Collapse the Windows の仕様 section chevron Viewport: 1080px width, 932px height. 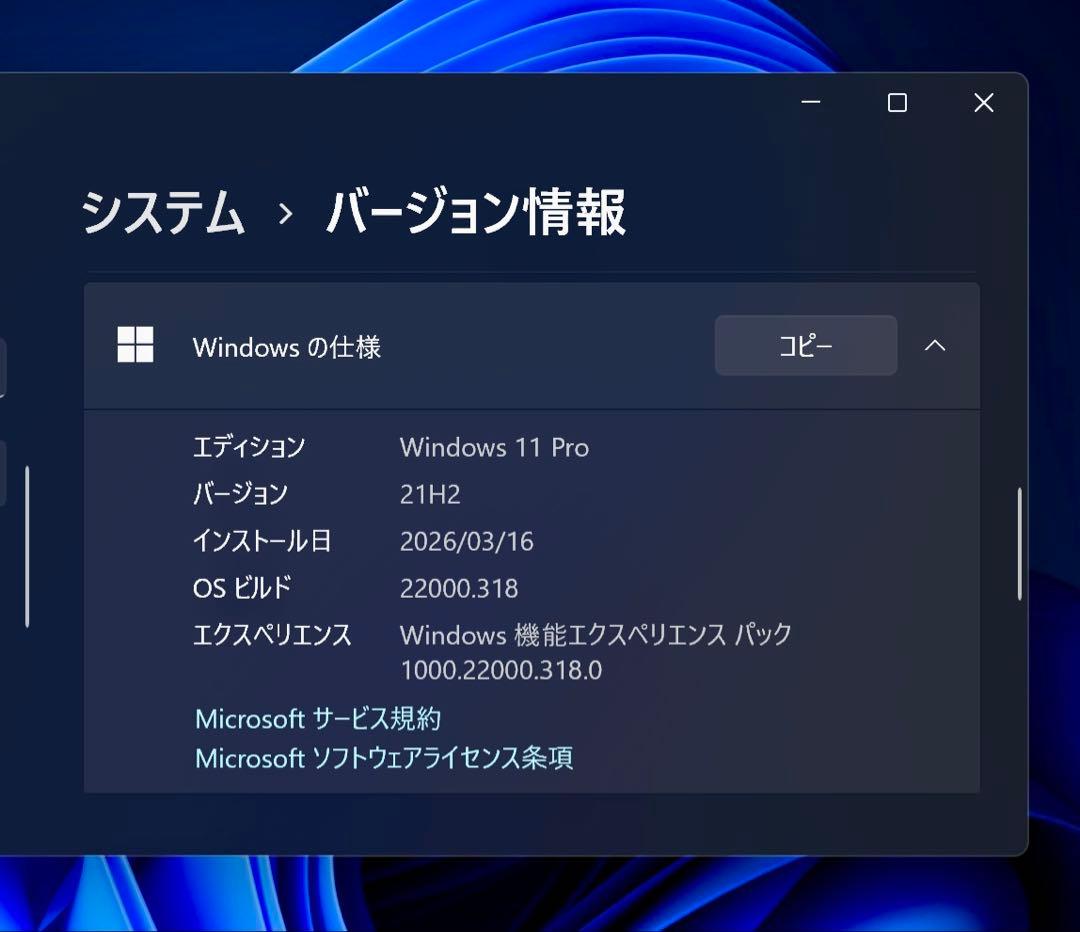tap(935, 345)
